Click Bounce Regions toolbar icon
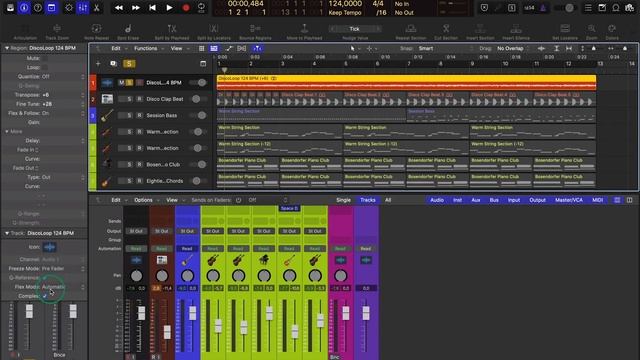Screen dimensions: 640x360 (255, 31)
